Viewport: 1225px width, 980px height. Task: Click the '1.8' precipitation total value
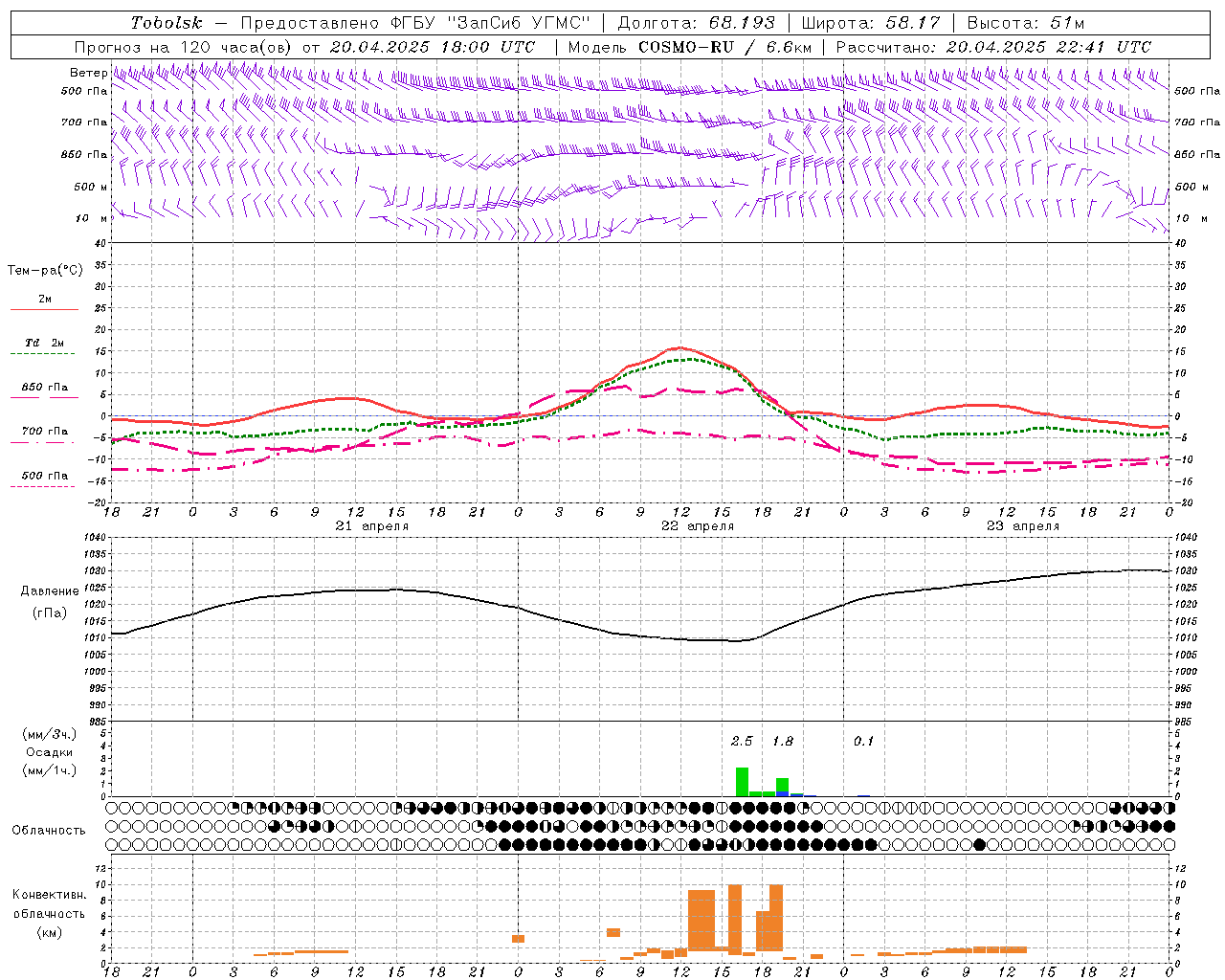(783, 741)
